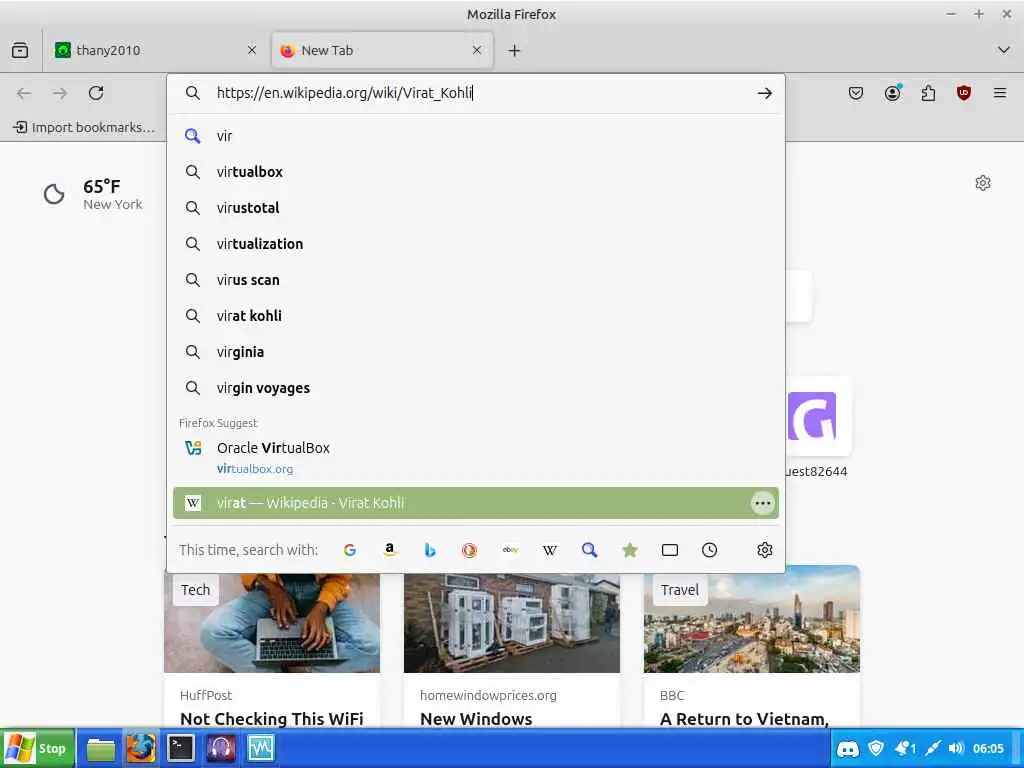The height and width of the screenshot is (768, 1024).
Task: Search this time with Wikipedia
Action: [x=550, y=550]
